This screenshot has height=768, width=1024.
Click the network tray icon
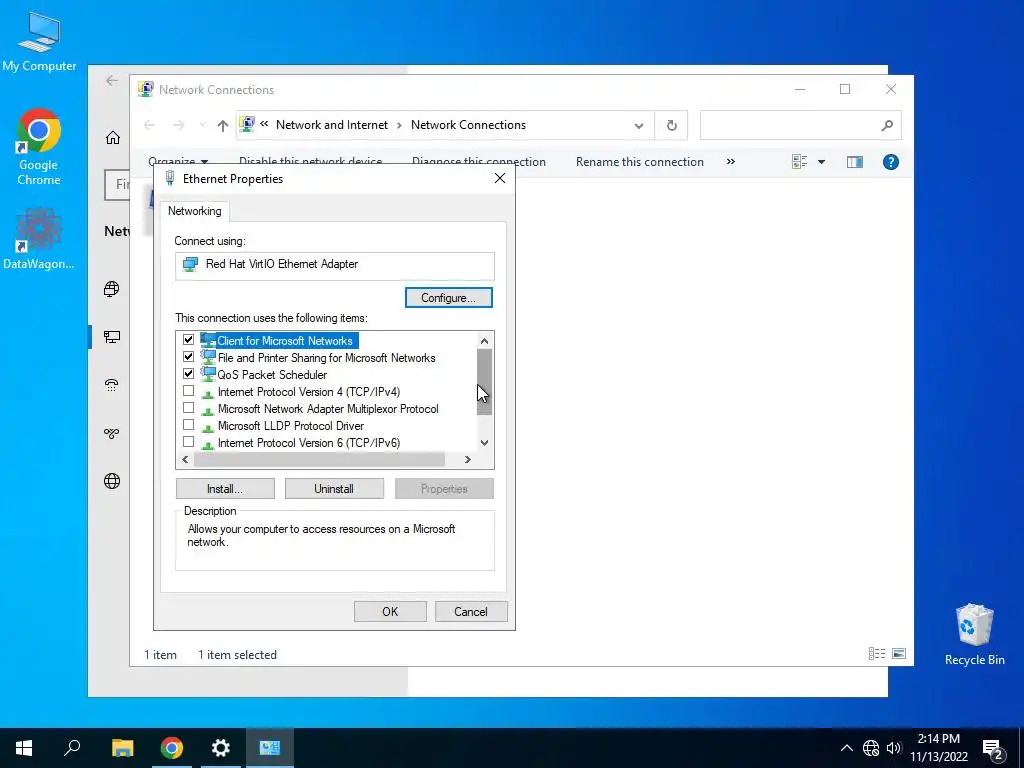871,748
